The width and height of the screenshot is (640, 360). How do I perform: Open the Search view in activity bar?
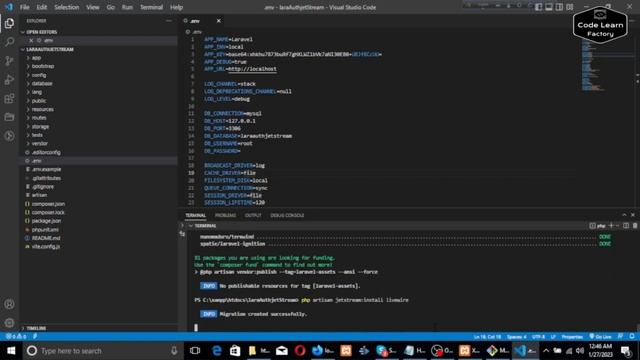point(9,42)
